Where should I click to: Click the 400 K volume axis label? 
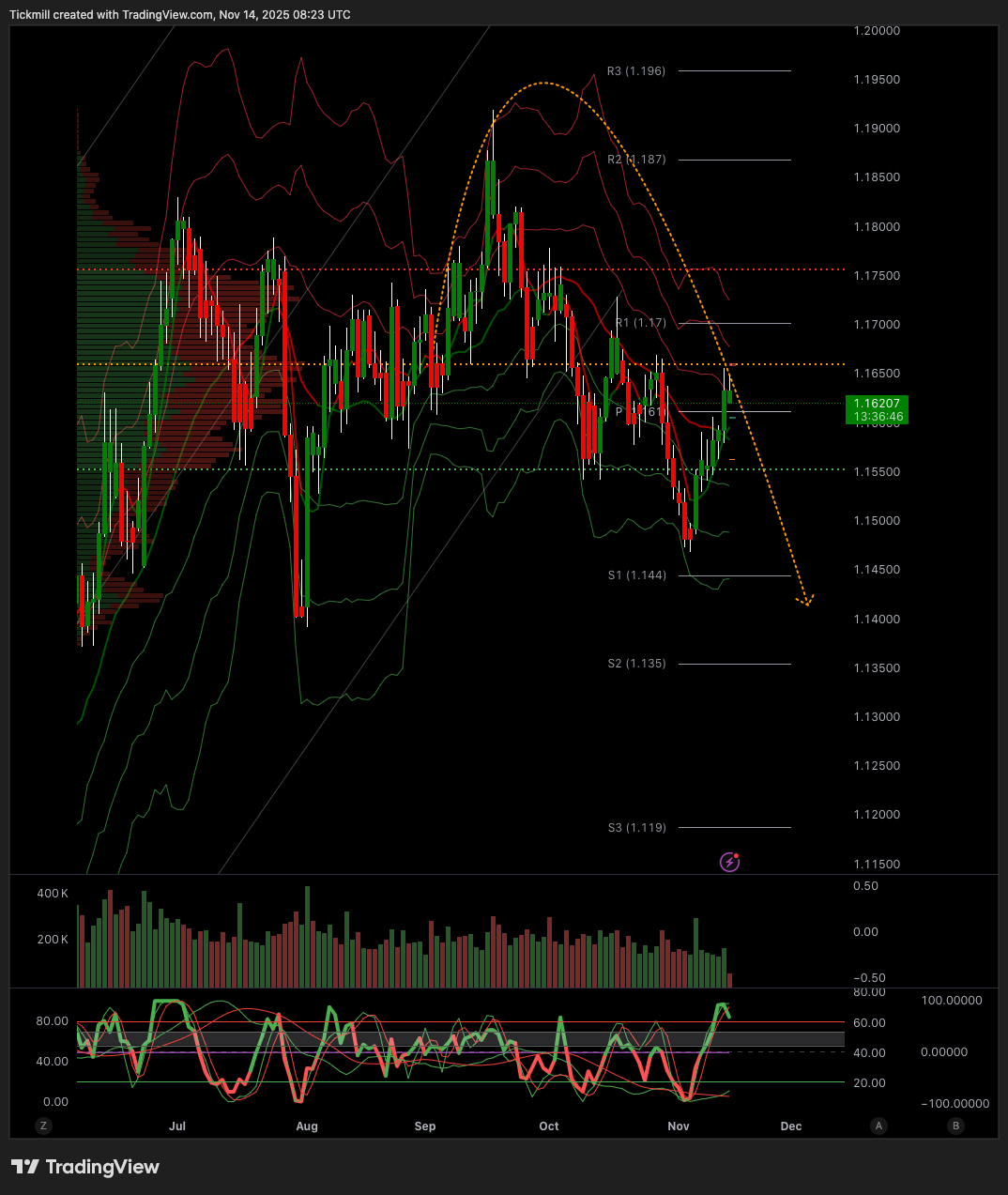(53, 894)
